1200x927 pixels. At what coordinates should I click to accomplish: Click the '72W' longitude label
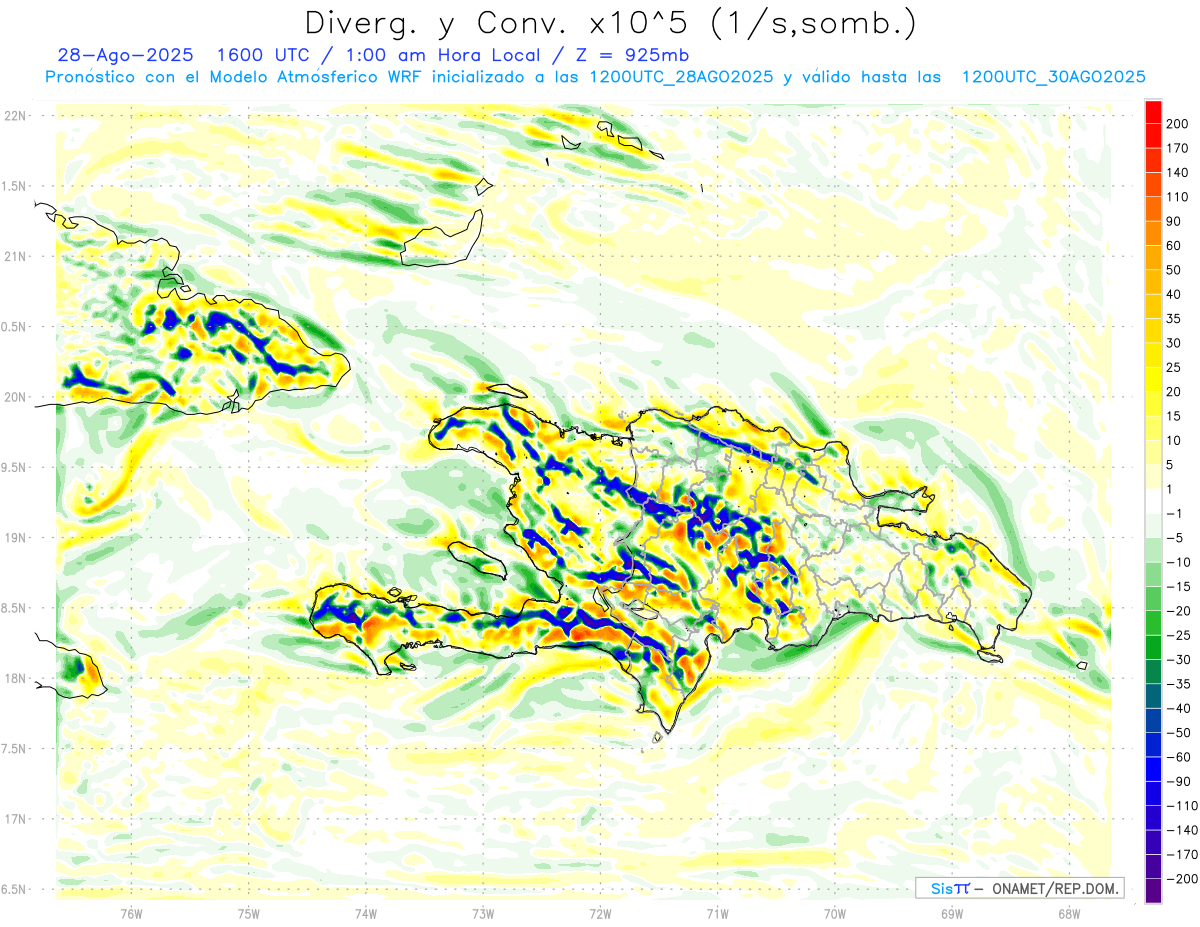[600, 913]
